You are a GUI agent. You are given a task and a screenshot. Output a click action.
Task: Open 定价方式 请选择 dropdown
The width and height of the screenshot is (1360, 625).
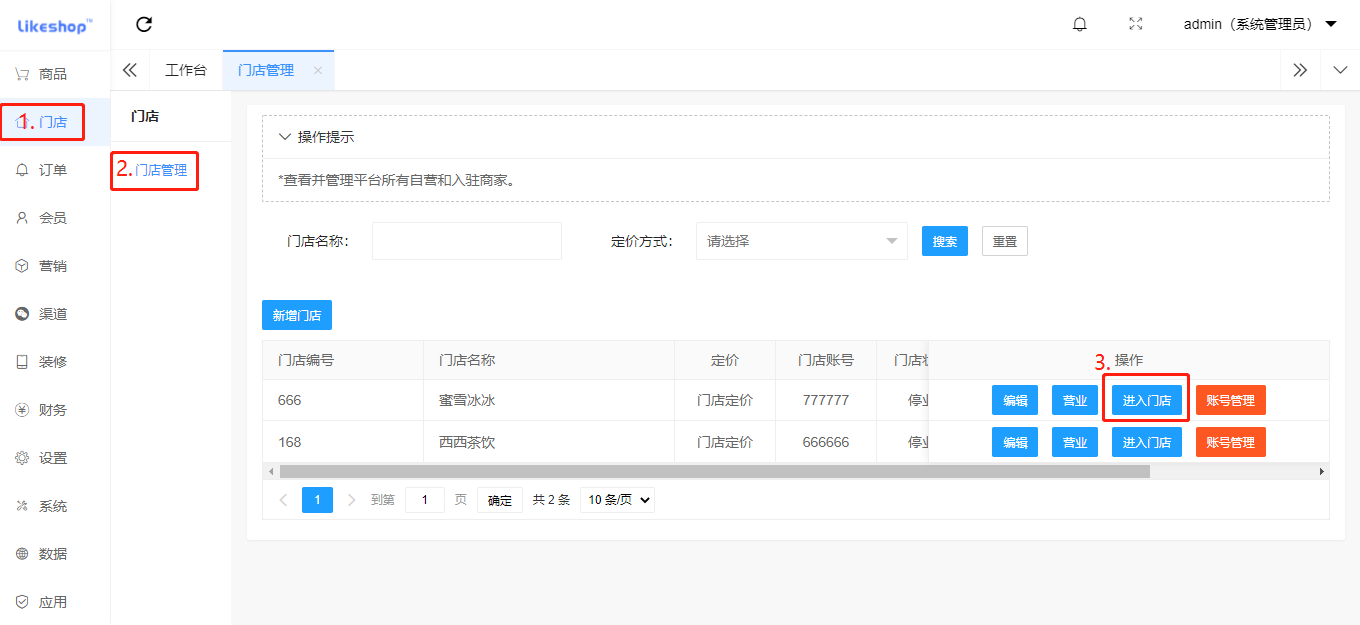802,241
